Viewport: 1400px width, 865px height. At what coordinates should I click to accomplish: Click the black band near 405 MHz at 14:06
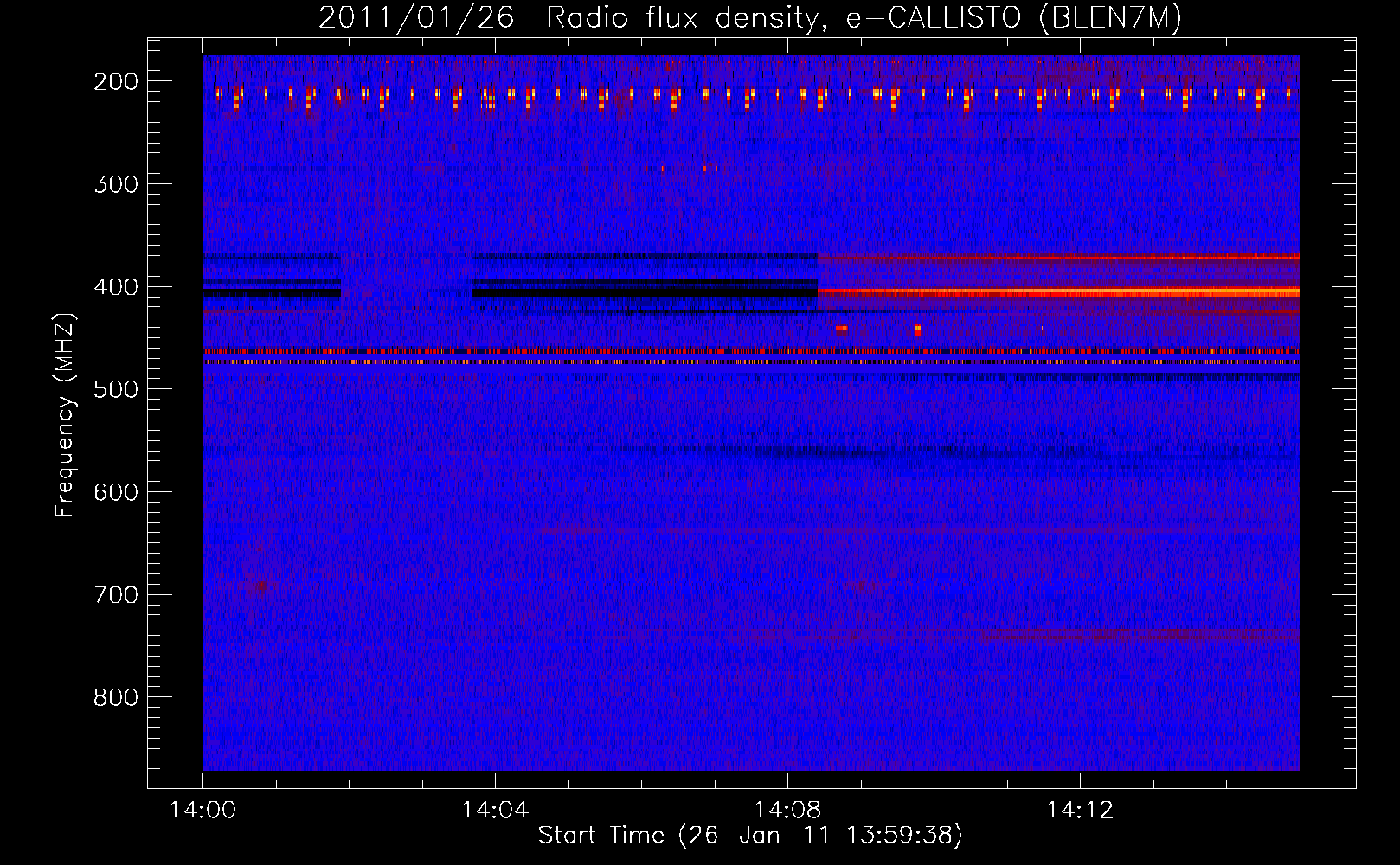coord(645,292)
